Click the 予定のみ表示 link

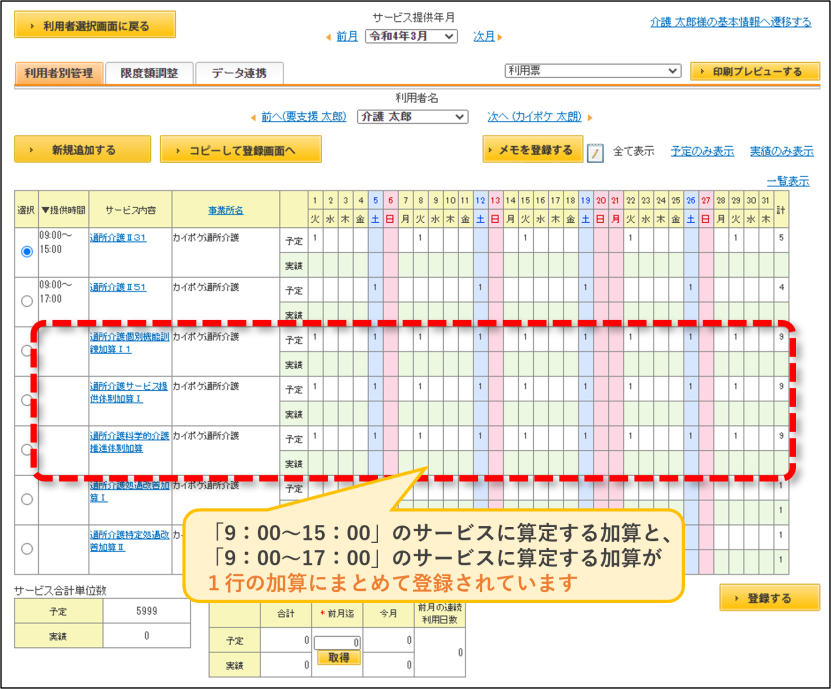click(702, 152)
